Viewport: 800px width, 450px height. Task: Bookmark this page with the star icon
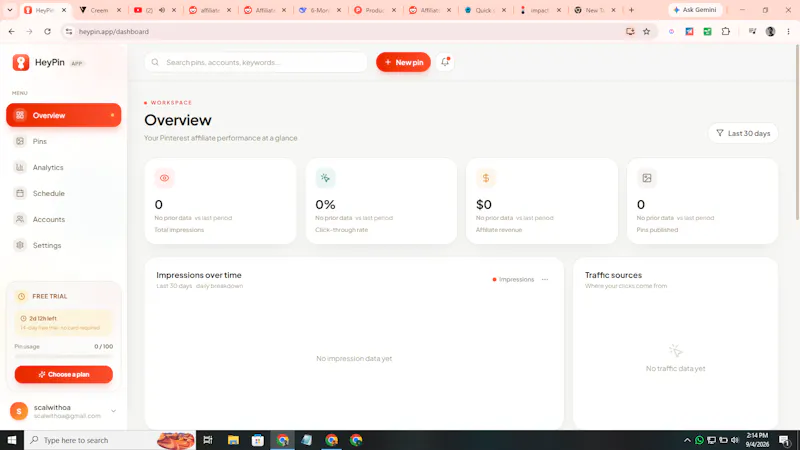[x=646, y=32]
